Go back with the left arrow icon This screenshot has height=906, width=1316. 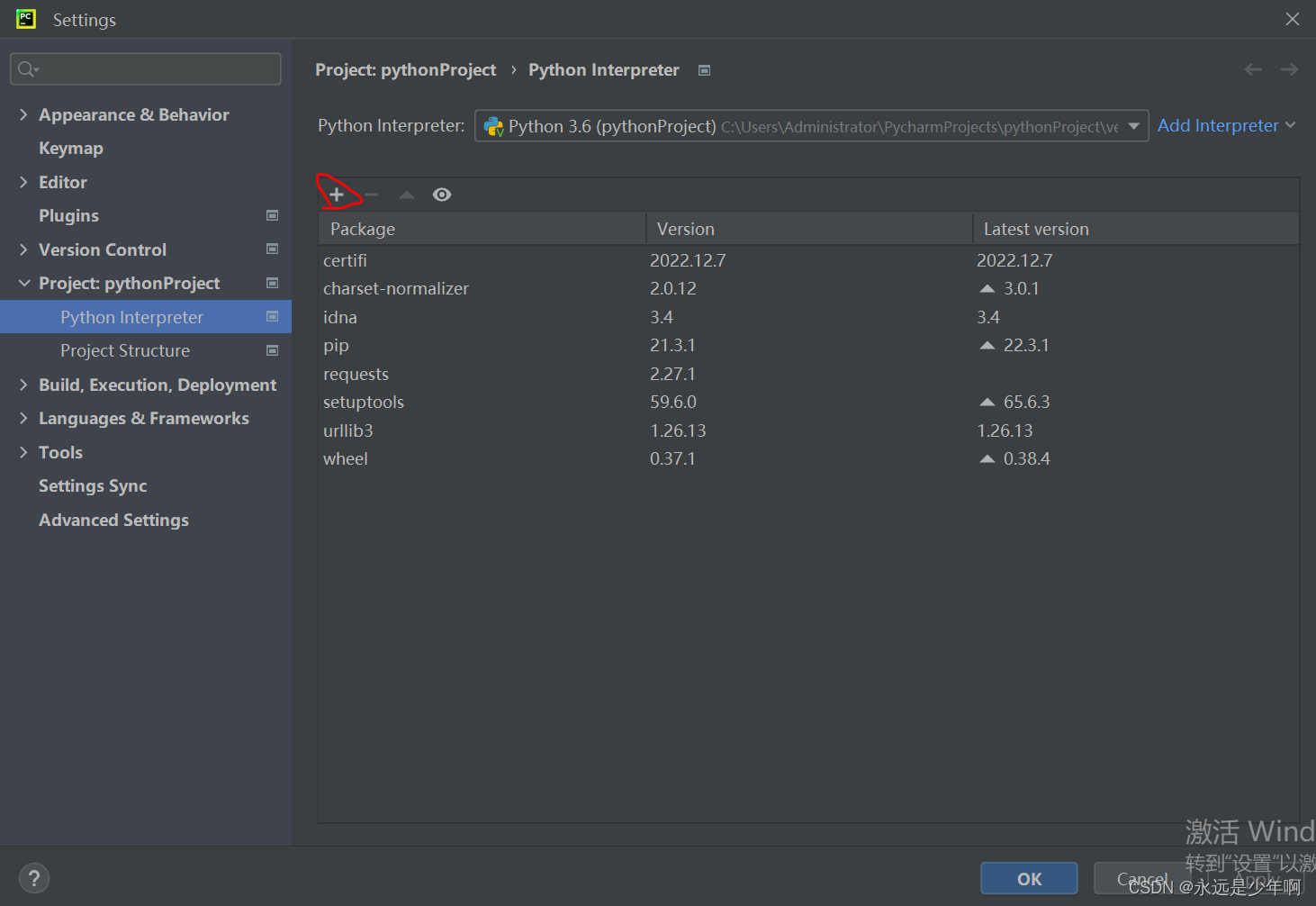click(1253, 69)
